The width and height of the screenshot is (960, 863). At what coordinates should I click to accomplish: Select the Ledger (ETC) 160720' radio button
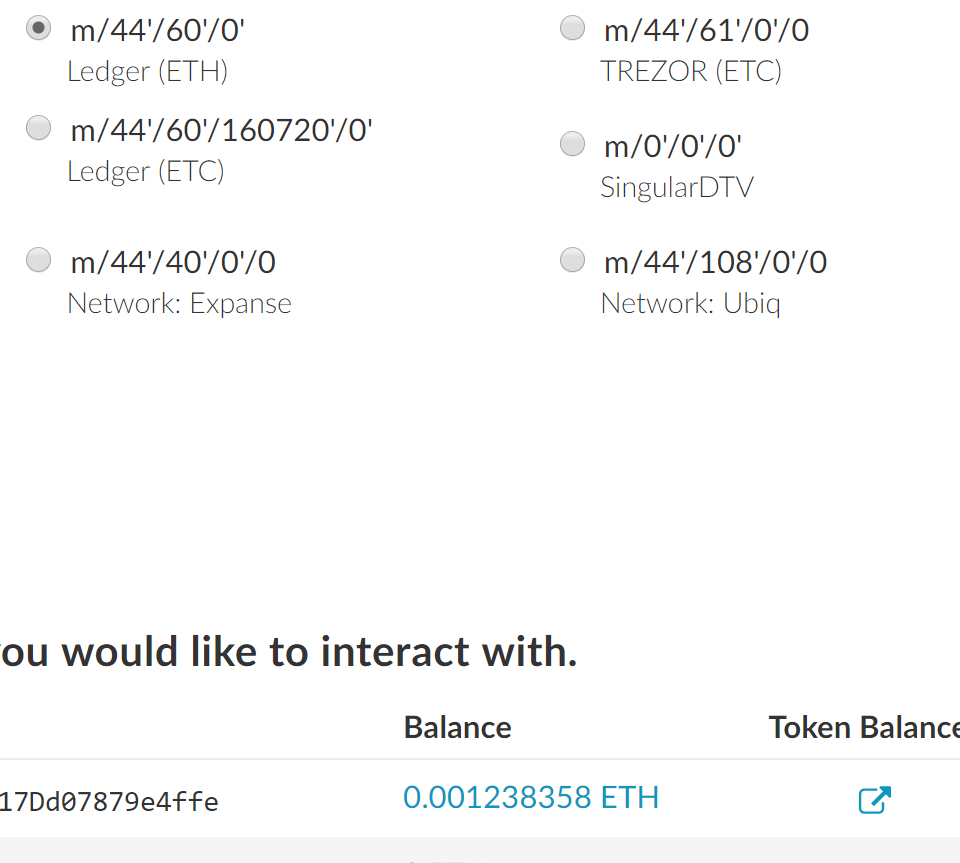click(x=39, y=128)
